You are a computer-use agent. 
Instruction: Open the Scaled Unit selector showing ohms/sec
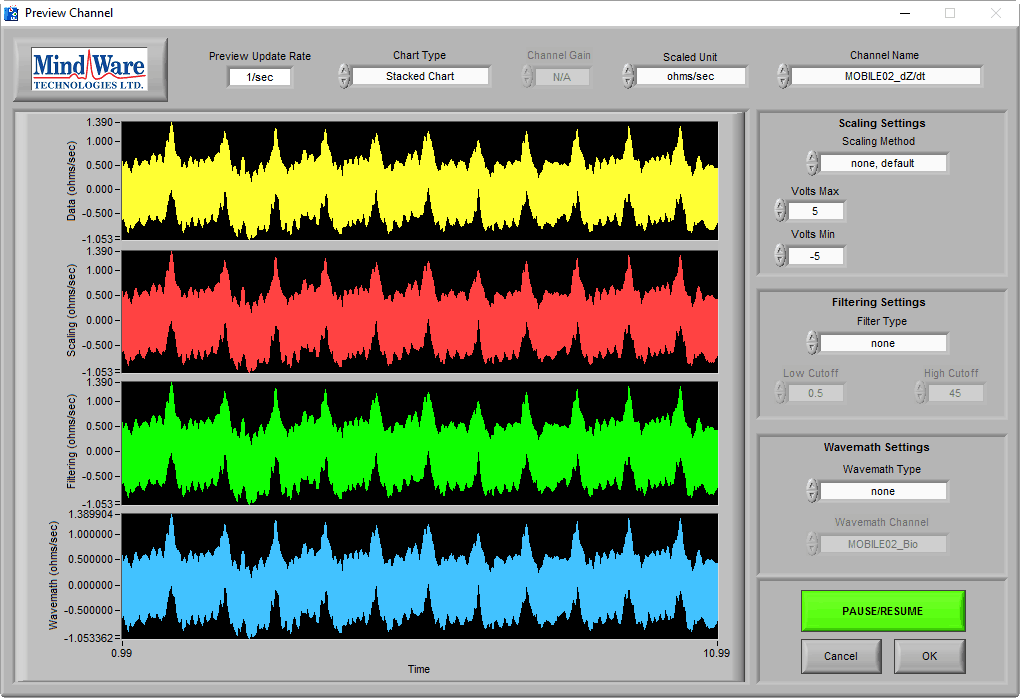pyautogui.click(x=690, y=76)
